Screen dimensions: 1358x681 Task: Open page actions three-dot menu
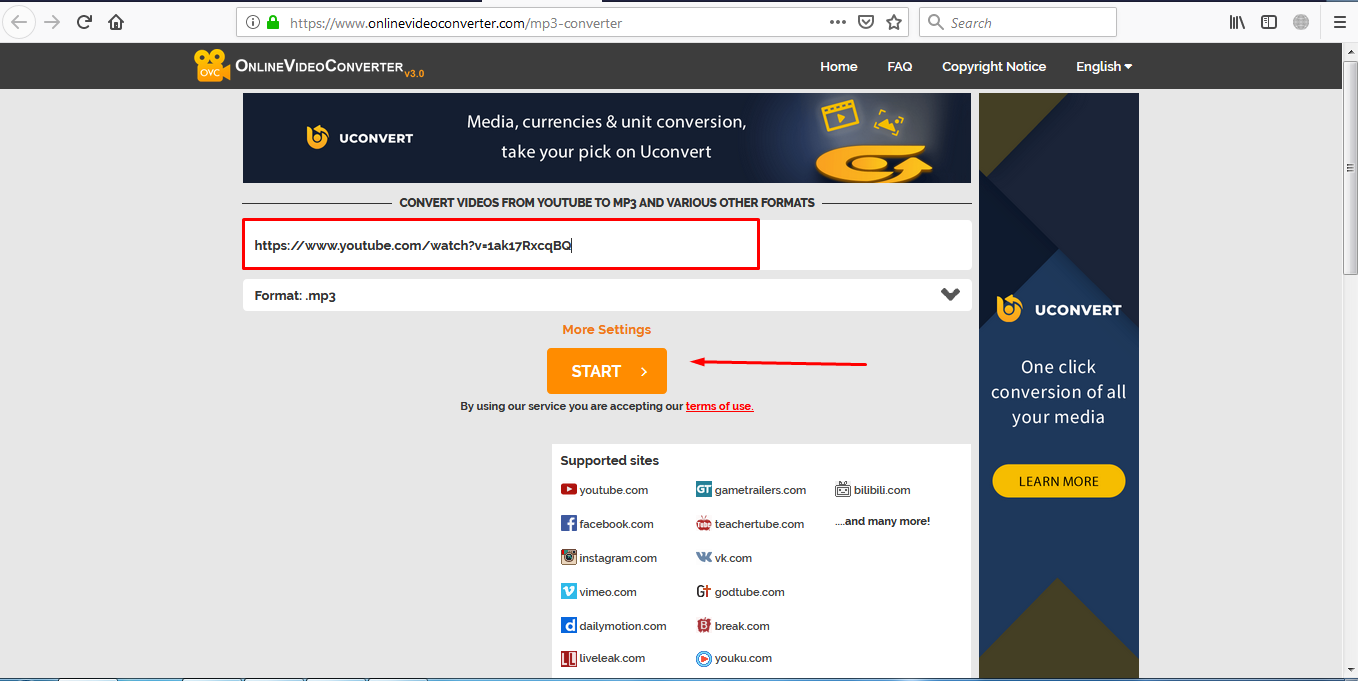click(x=838, y=22)
